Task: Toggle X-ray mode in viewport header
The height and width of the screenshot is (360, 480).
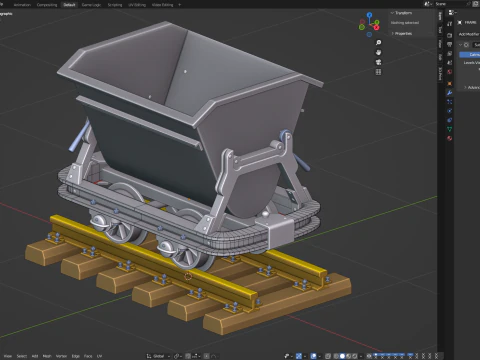Action: tap(328, 356)
